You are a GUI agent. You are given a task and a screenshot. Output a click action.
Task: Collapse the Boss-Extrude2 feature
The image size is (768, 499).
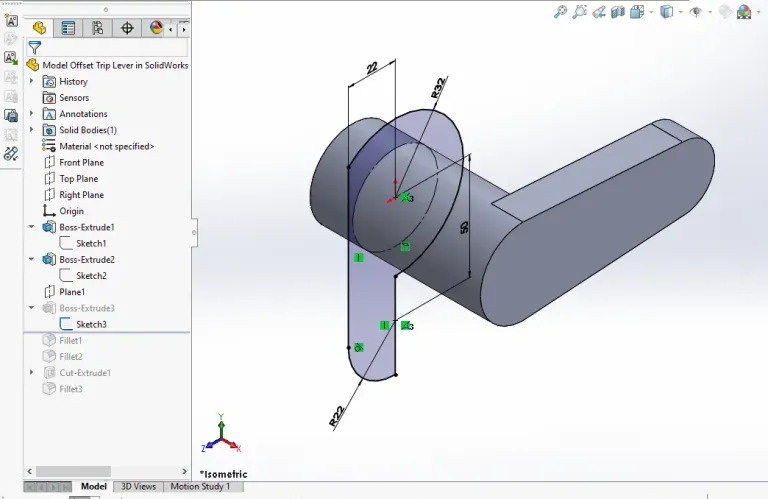click(32, 259)
